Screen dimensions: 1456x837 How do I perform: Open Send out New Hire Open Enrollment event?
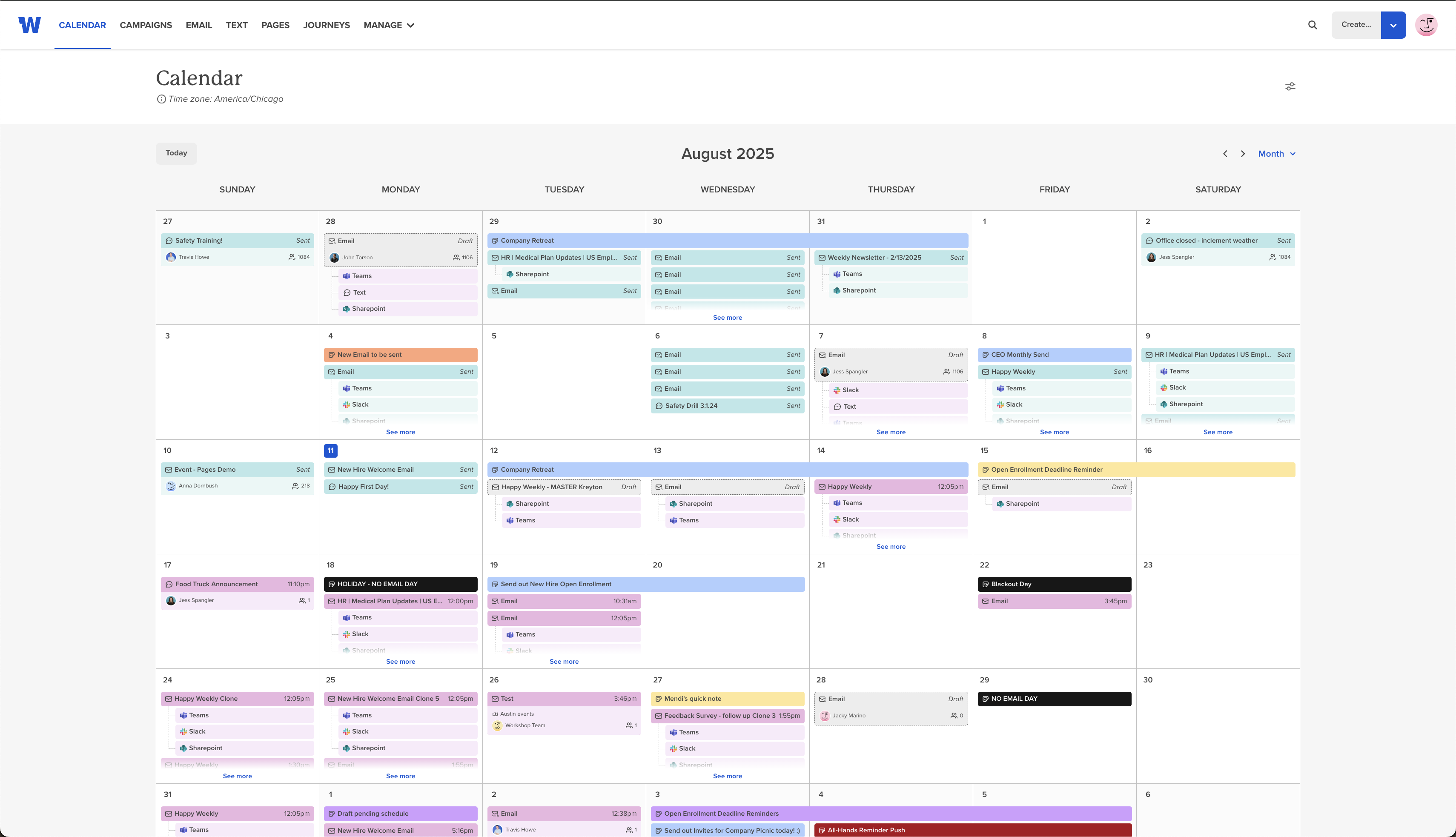(x=646, y=584)
